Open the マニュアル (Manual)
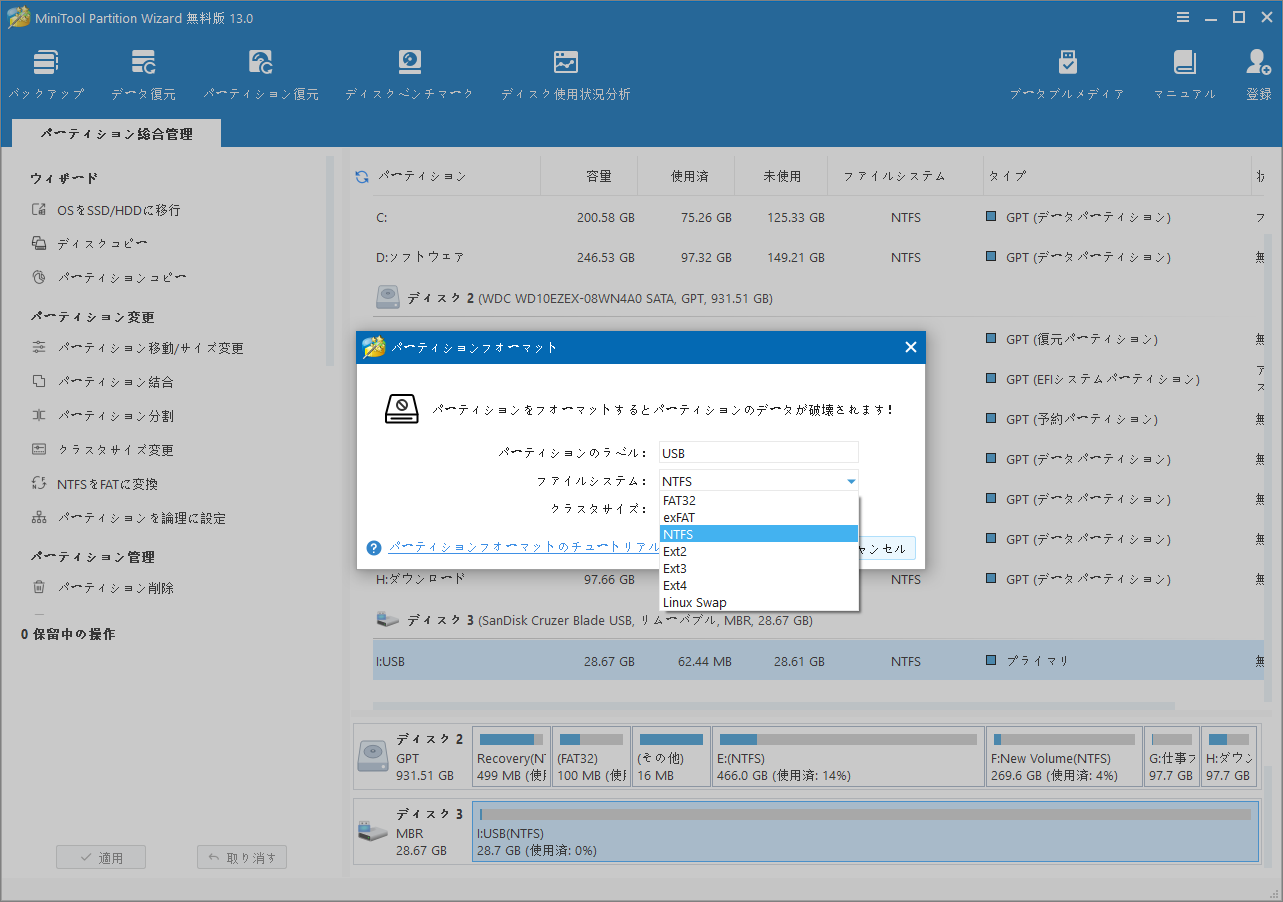The width and height of the screenshot is (1283, 902). click(1185, 72)
